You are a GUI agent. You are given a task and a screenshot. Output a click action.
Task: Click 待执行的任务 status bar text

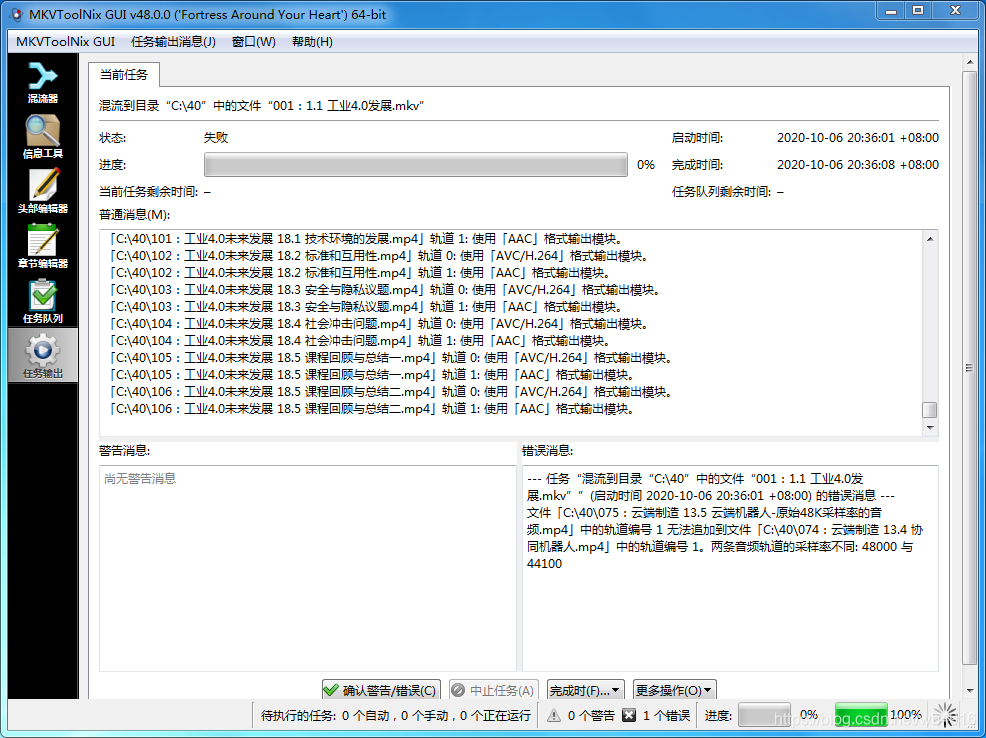pyautogui.click(x=396, y=715)
